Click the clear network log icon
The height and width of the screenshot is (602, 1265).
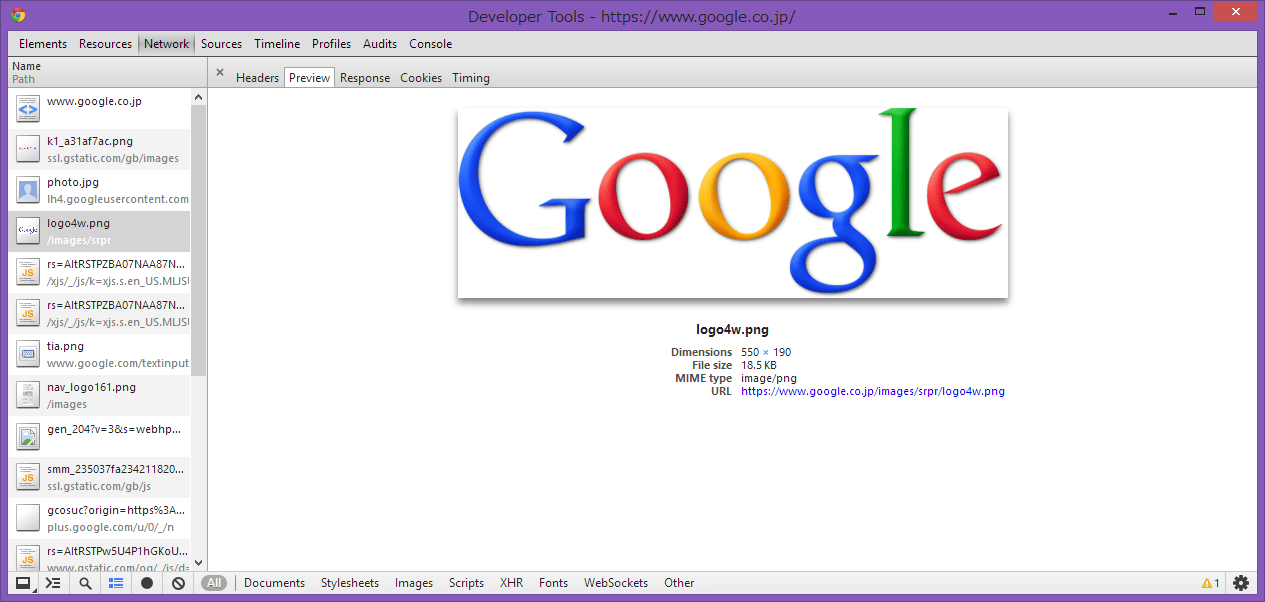(178, 583)
